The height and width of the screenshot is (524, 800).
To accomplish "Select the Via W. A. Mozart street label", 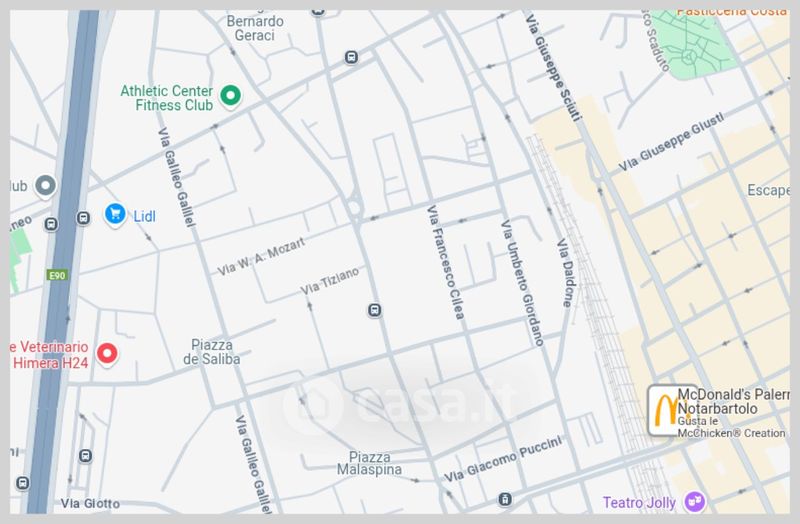I will pyautogui.click(x=261, y=256).
